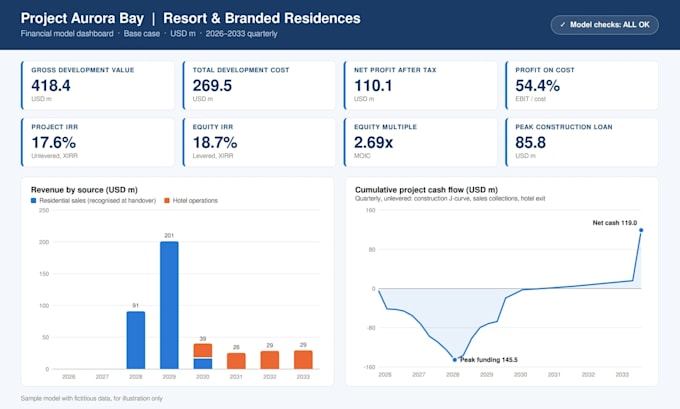Viewport: 680px width, 409px height.
Task: Click the Project IRR 17.6% value
Action: (x=53, y=142)
